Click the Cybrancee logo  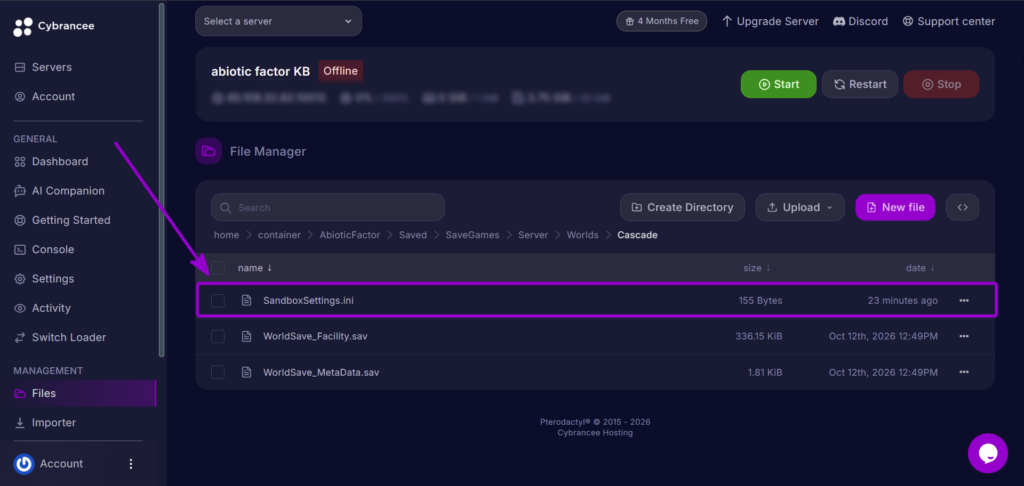[54, 26]
